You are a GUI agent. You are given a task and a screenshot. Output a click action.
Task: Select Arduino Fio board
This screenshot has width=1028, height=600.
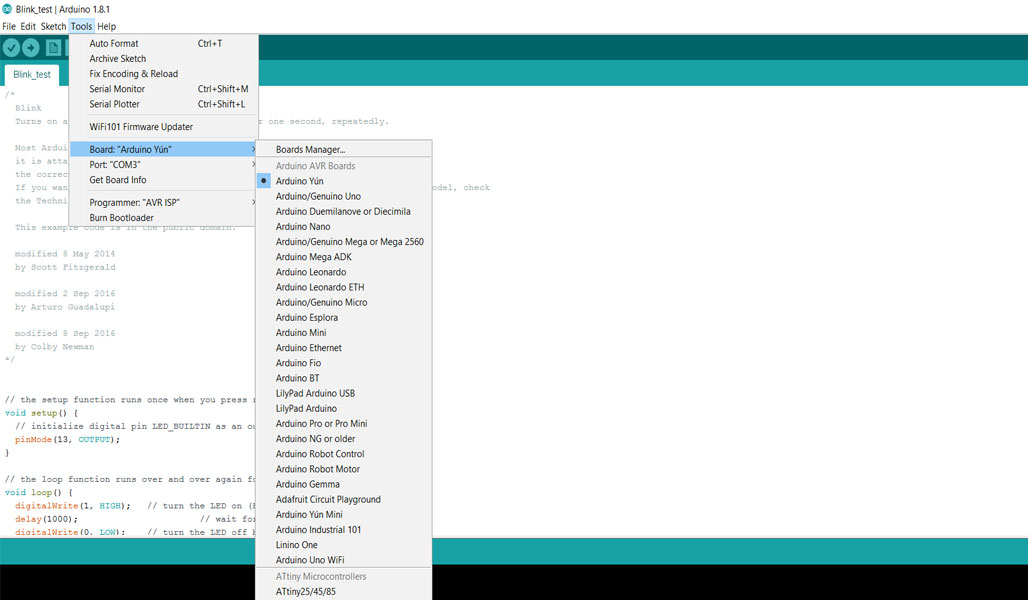click(x=344, y=363)
